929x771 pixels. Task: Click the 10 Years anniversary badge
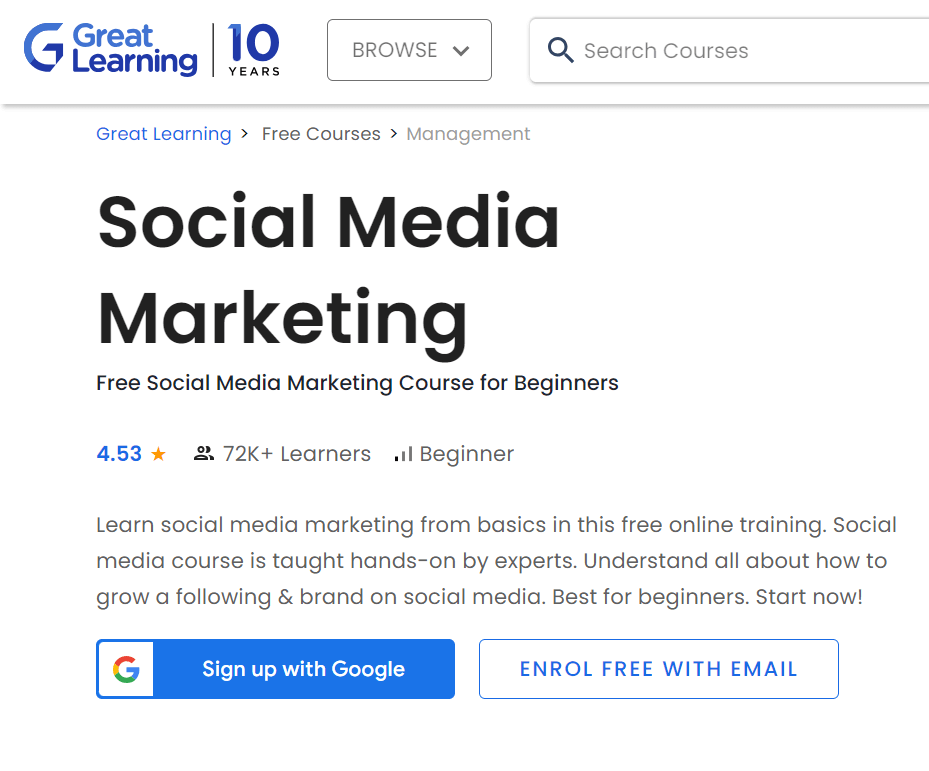pos(253,50)
